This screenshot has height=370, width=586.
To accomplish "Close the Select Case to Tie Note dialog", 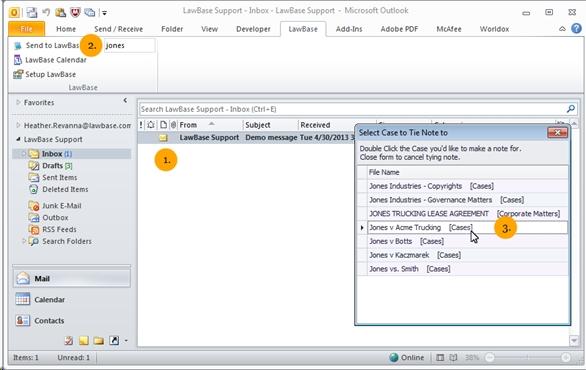I will coord(557,132).
